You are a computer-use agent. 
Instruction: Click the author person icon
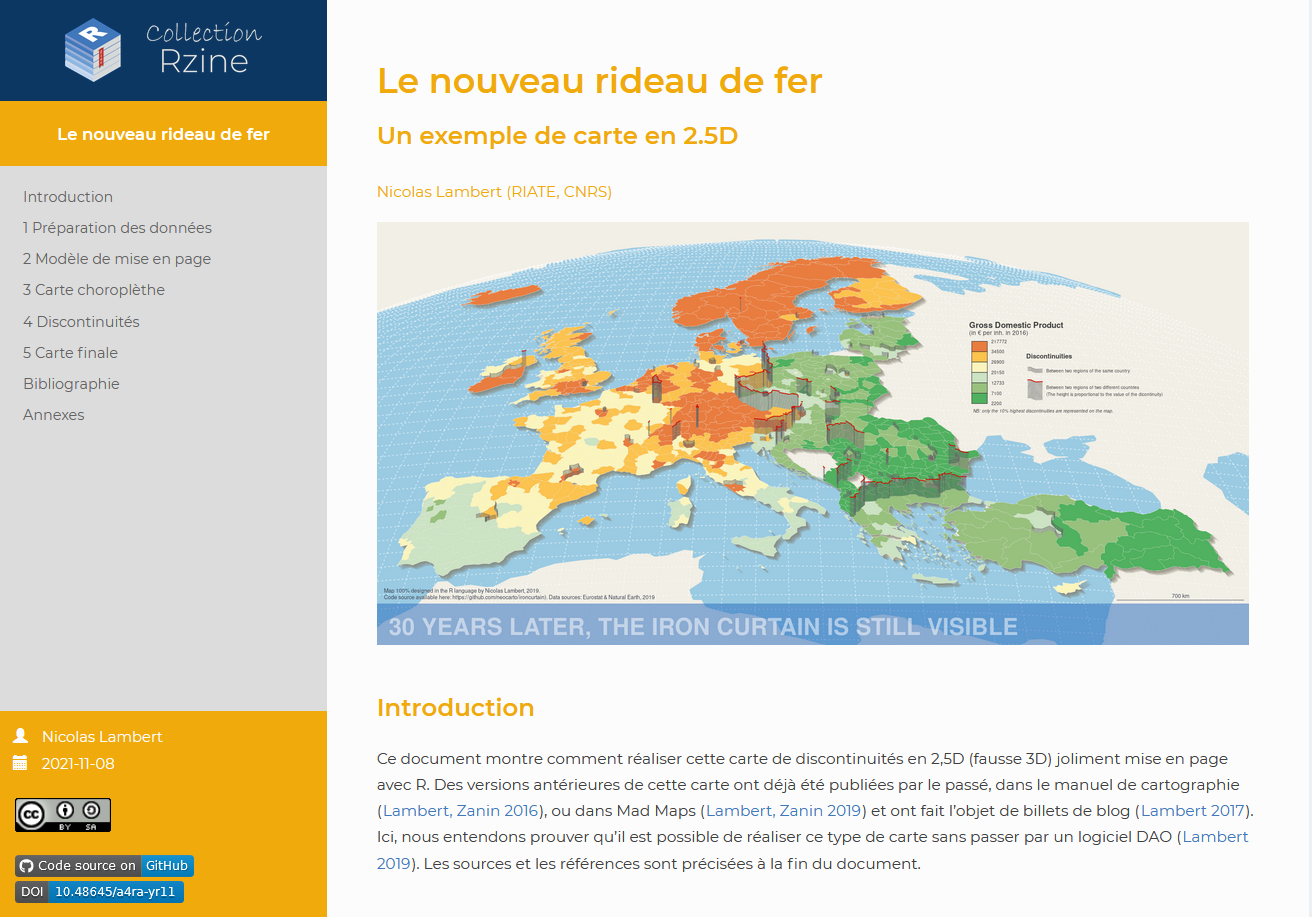(x=20, y=736)
